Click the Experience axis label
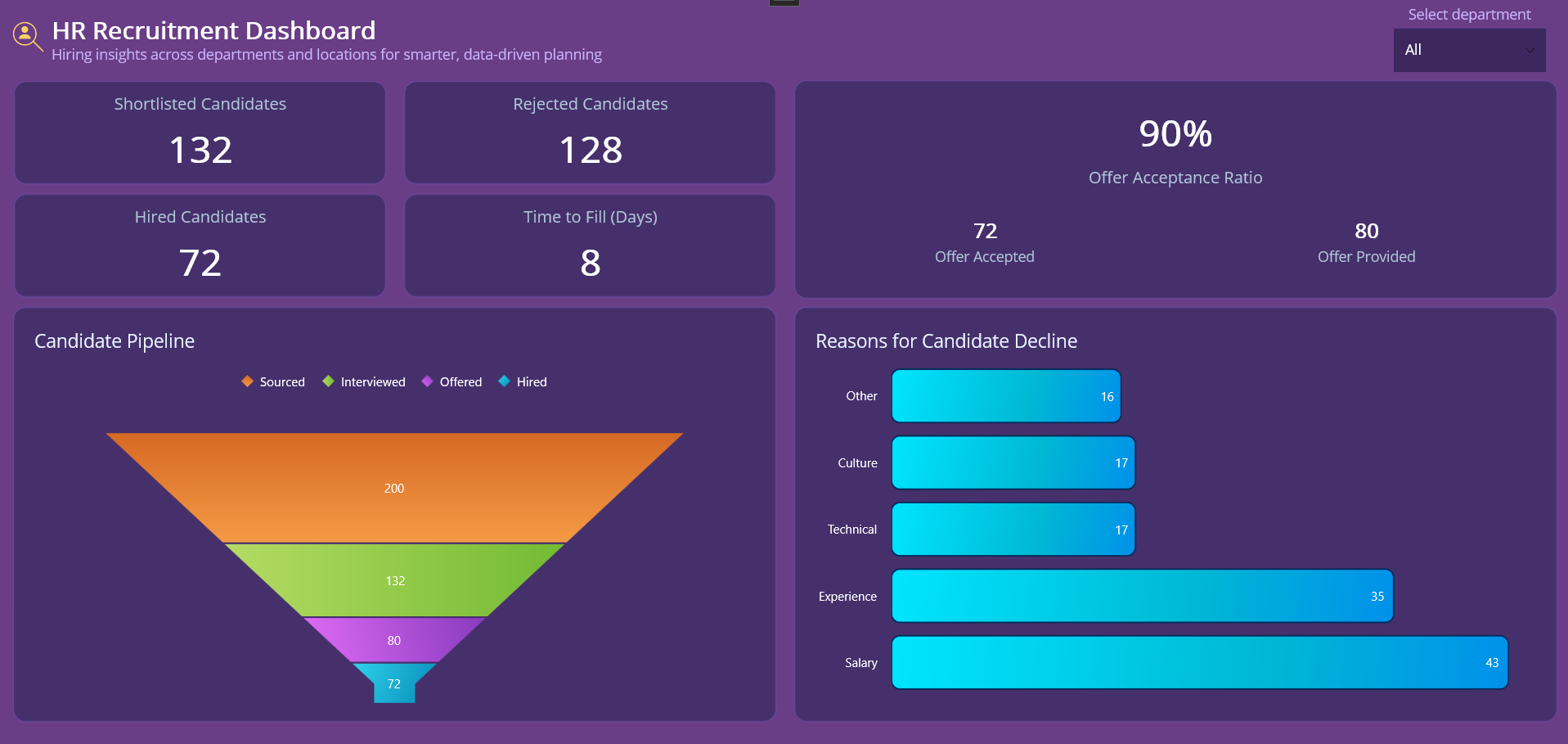This screenshot has width=1568, height=744. click(x=847, y=597)
